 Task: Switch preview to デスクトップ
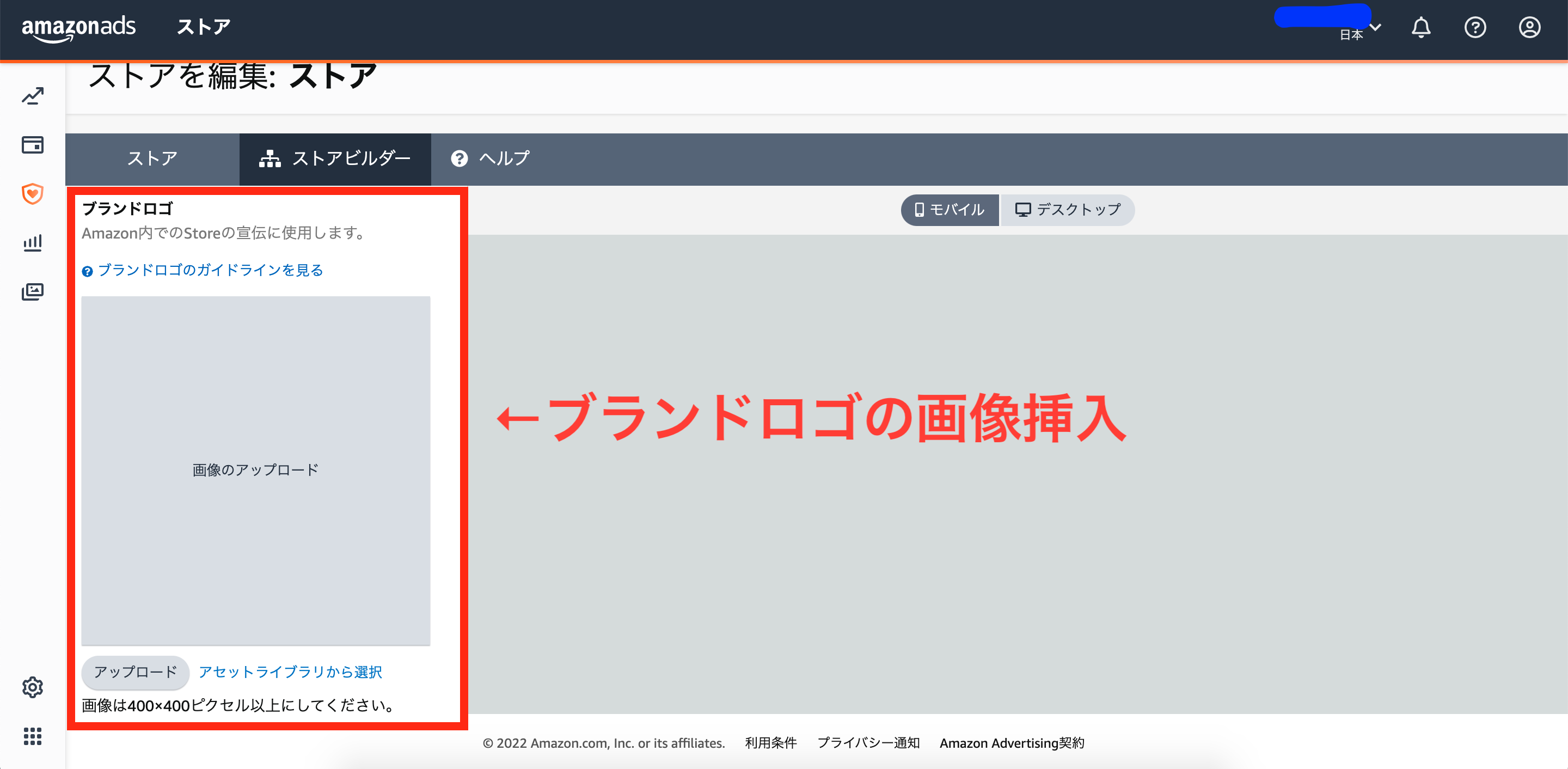(1068, 210)
